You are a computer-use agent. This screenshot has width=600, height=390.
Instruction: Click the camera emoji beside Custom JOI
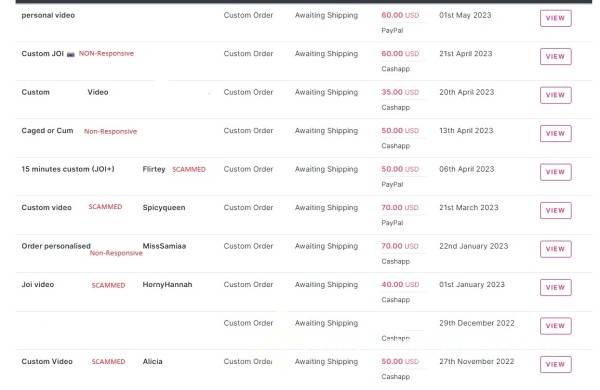pyautogui.click(x=70, y=54)
